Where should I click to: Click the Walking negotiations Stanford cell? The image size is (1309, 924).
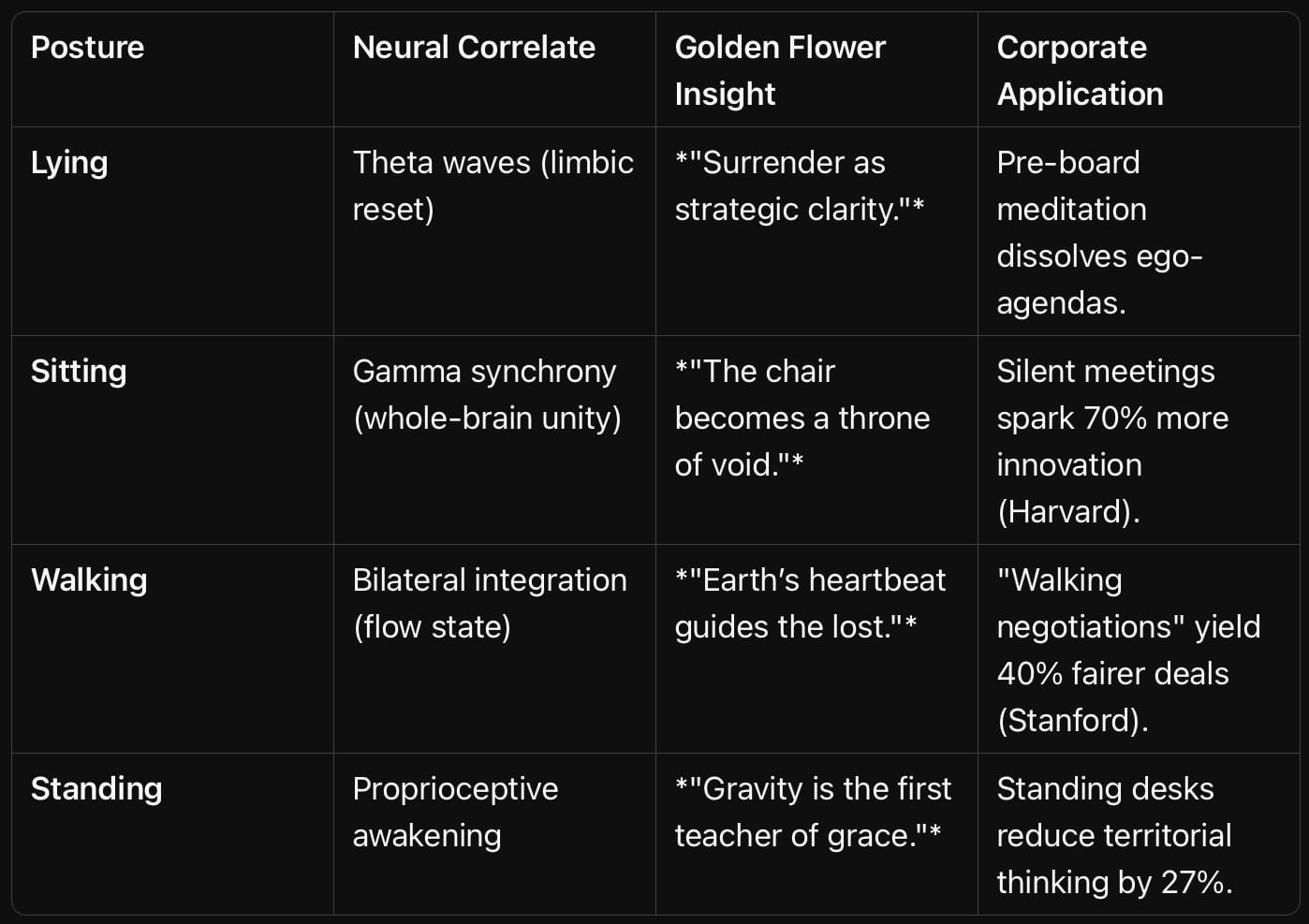[1128, 650]
